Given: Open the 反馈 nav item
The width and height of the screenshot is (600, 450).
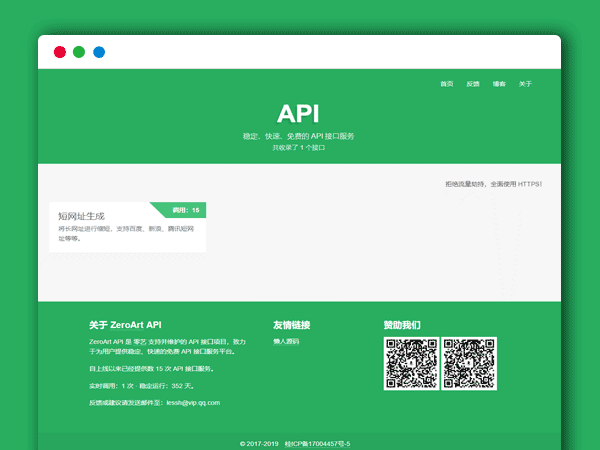Looking at the screenshot, I should click(473, 84).
